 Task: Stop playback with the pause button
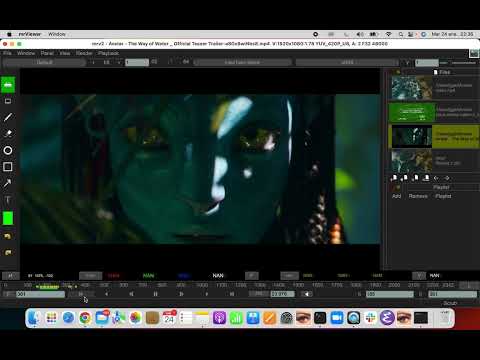155,294
